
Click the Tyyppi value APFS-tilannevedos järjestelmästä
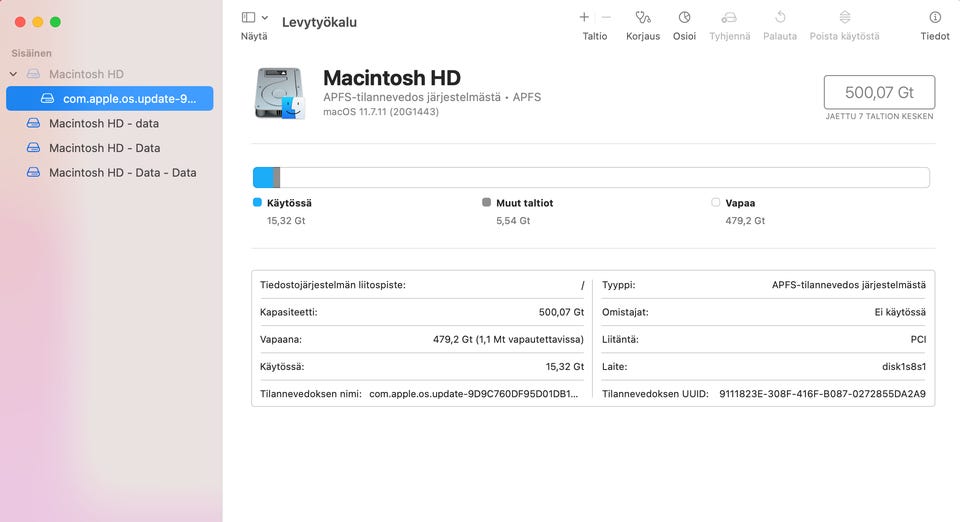click(849, 285)
